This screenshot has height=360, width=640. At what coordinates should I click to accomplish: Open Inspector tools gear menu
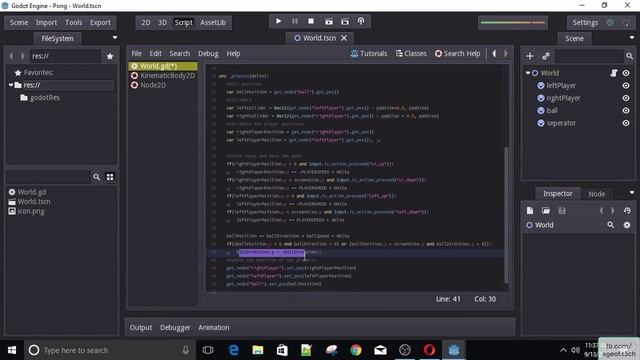[627, 225]
